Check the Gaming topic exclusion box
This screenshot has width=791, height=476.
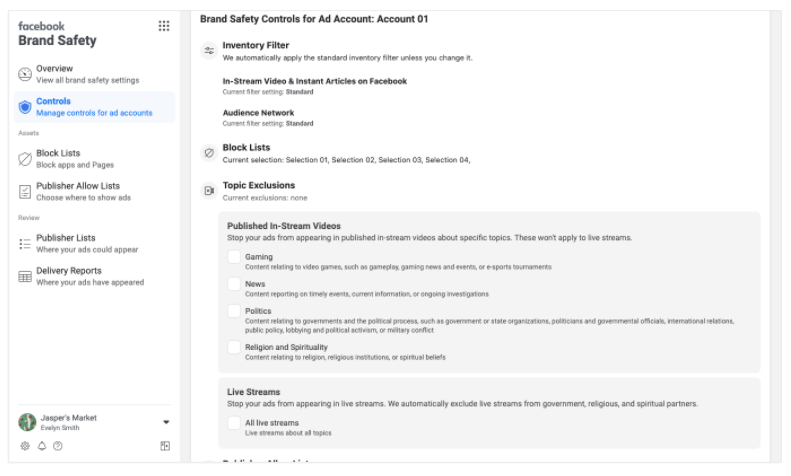[x=234, y=257]
